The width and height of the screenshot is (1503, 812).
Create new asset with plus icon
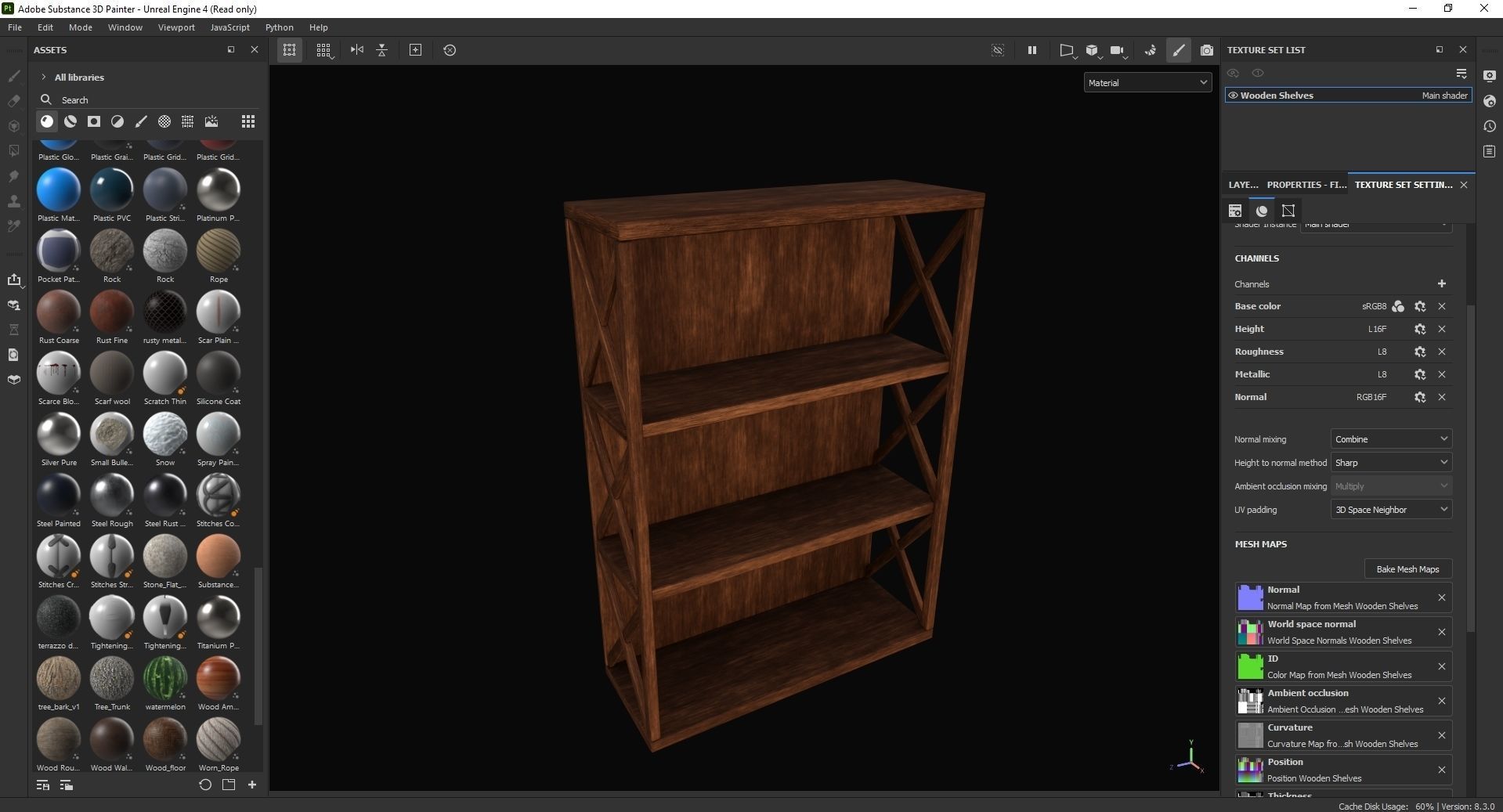[x=252, y=785]
